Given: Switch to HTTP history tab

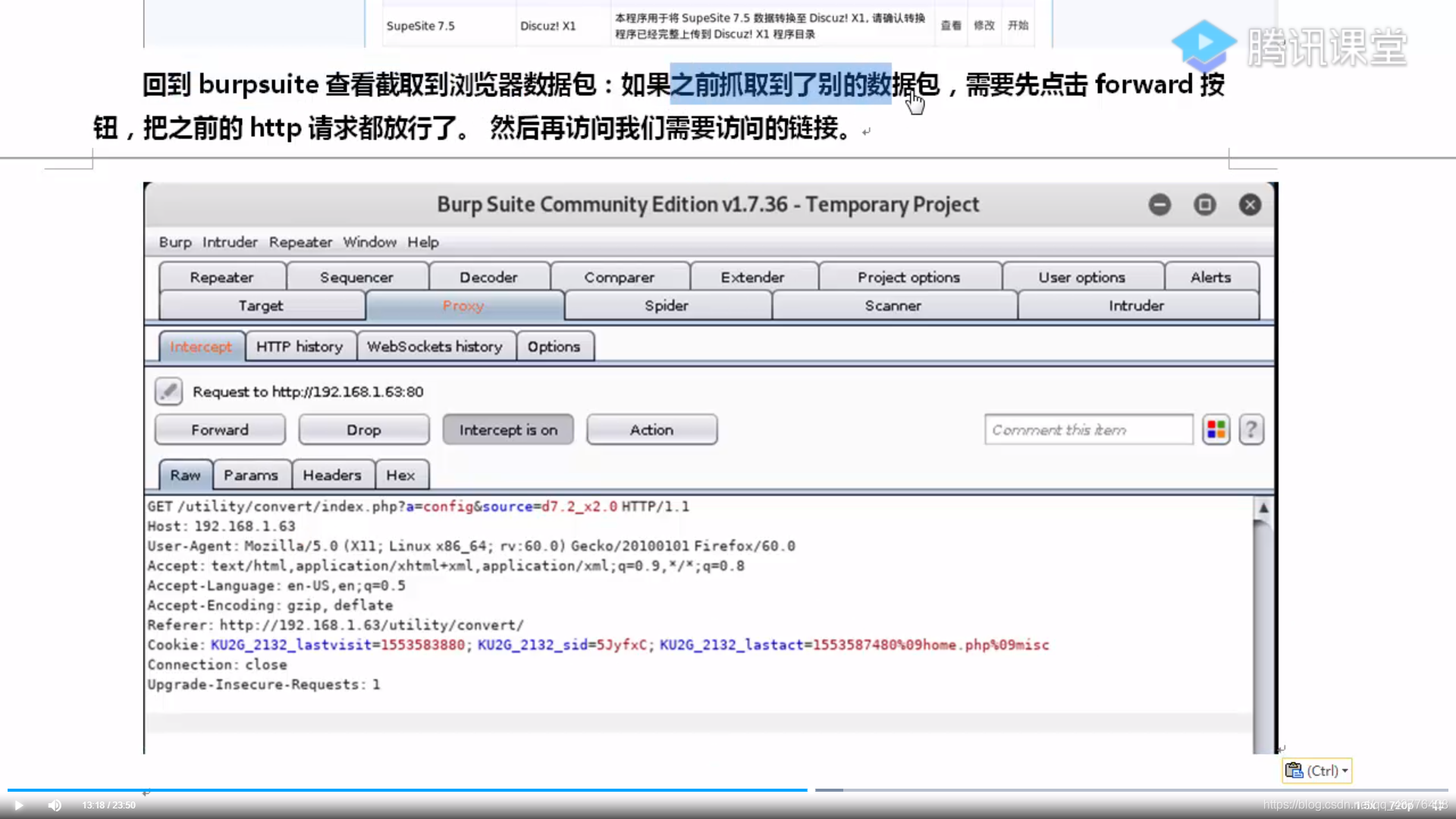Looking at the screenshot, I should pos(299,346).
